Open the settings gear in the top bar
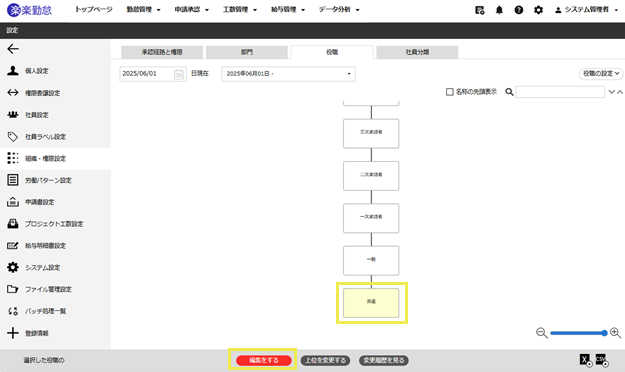 point(538,10)
